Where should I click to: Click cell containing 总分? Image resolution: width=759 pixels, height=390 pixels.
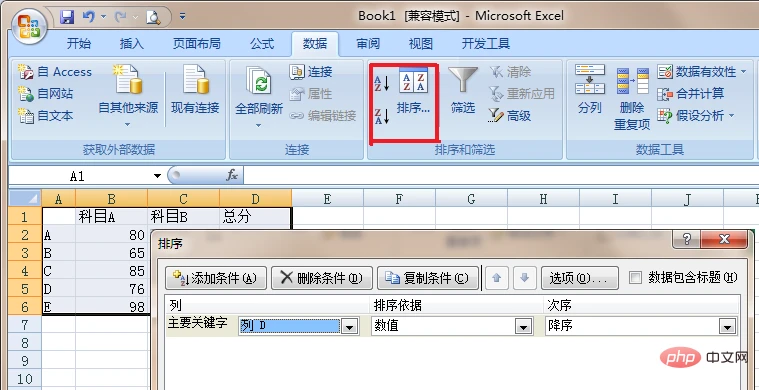pyautogui.click(x=255, y=217)
